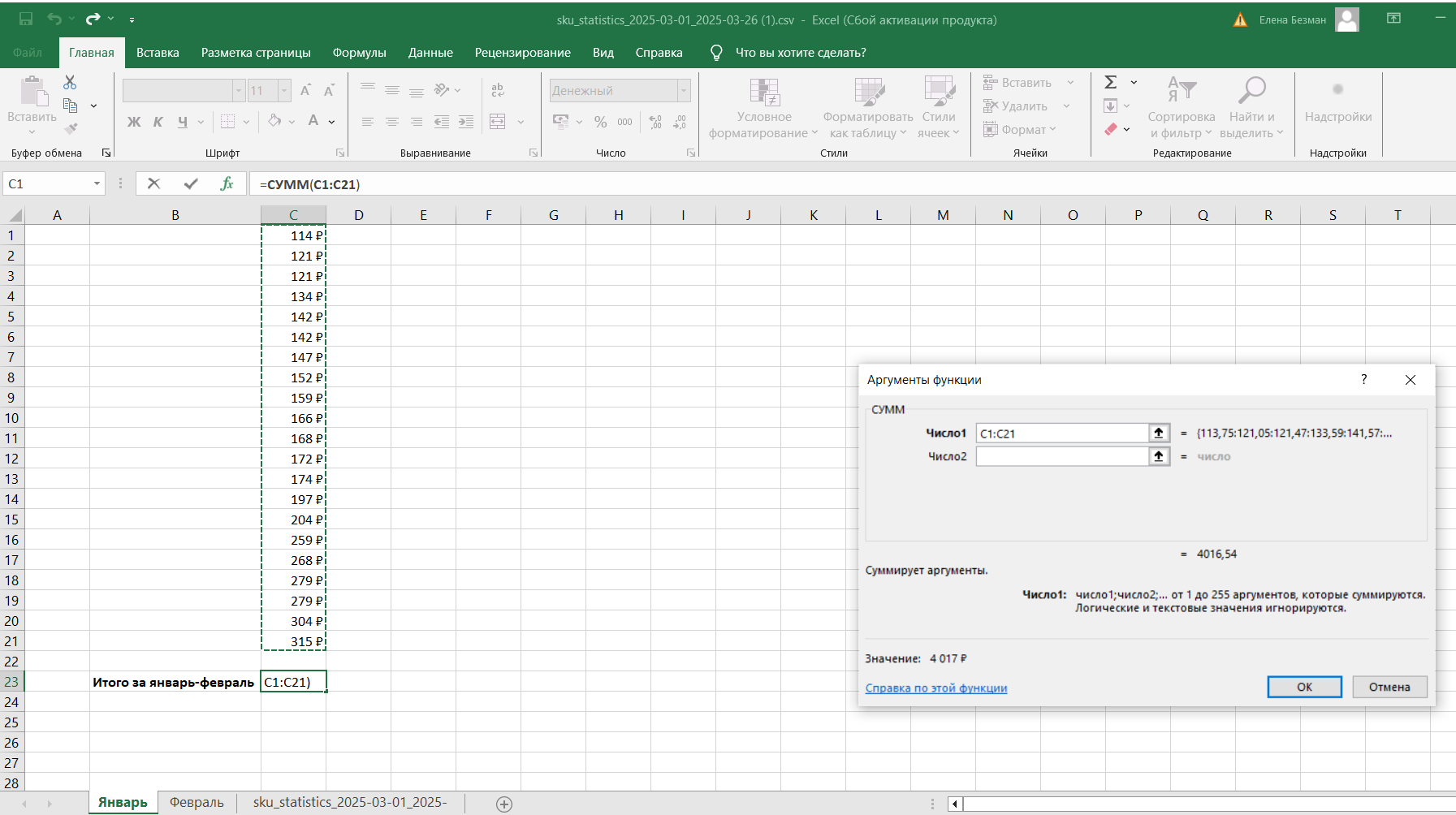Switch to the Февраль sheet tab
The width and height of the screenshot is (1456, 815).
(197, 802)
